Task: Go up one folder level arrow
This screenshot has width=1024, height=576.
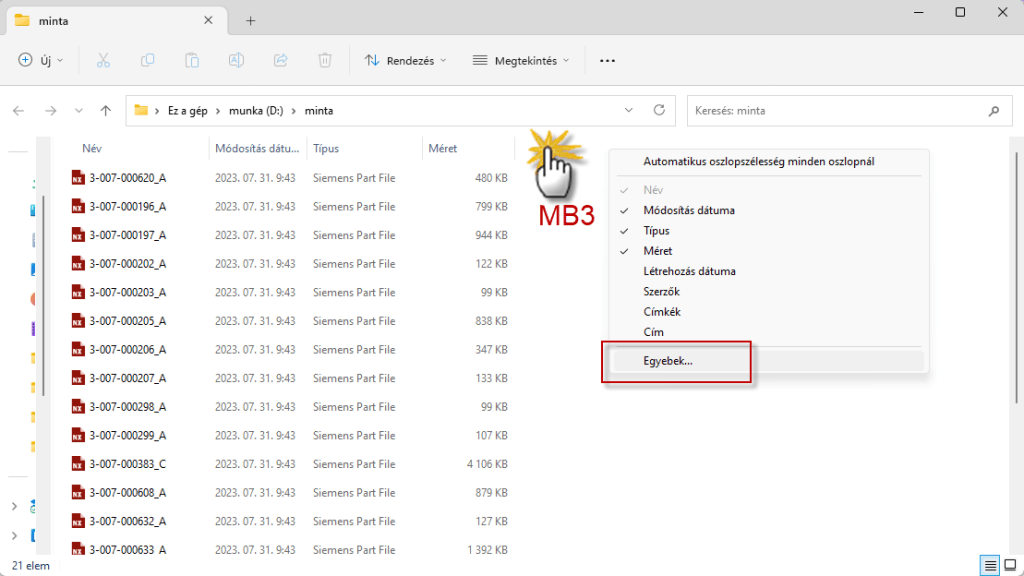Action: pos(106,111)
